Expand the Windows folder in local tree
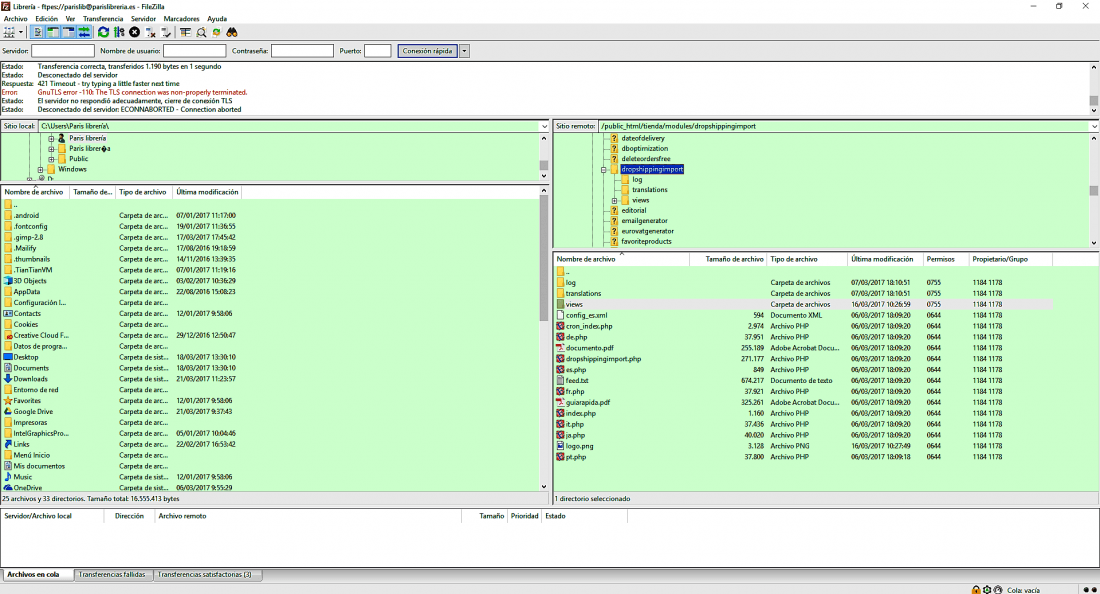Screen dimensions: 1100x594 pyautogui.click(x=41, y=170)
